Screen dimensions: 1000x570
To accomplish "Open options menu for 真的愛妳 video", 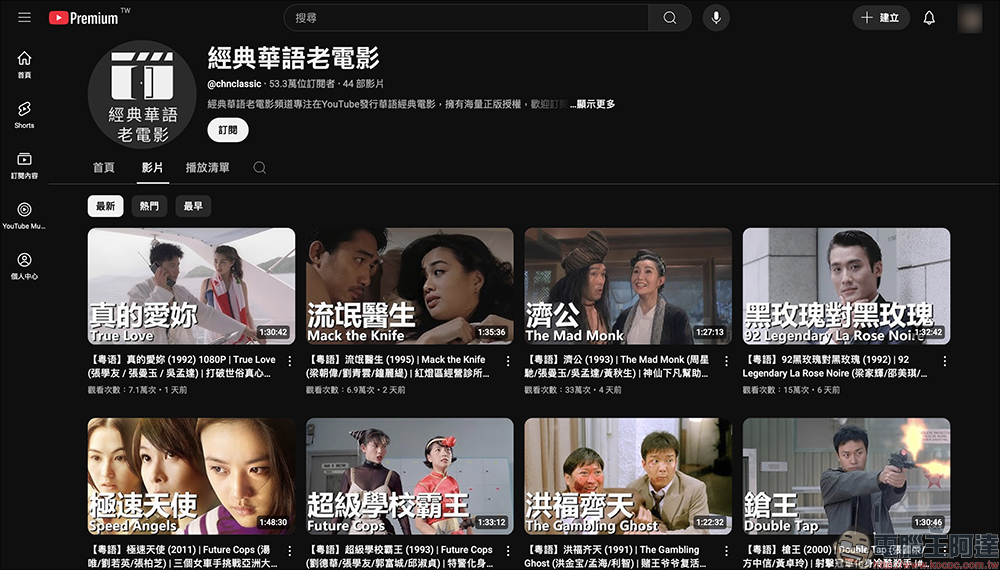I will [290, 362].
